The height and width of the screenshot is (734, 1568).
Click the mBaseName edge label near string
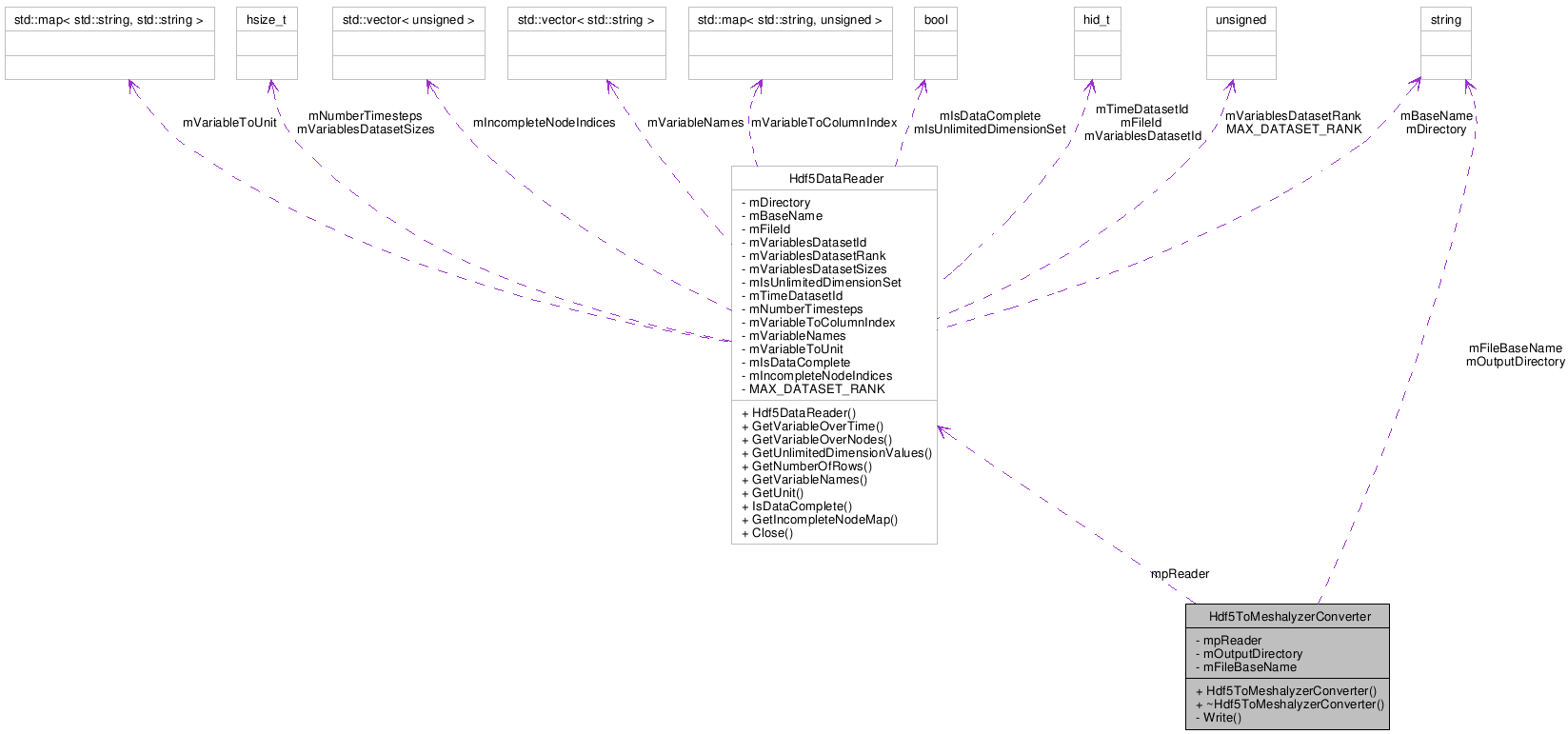pyautogui.click(x=1436, y=116)
